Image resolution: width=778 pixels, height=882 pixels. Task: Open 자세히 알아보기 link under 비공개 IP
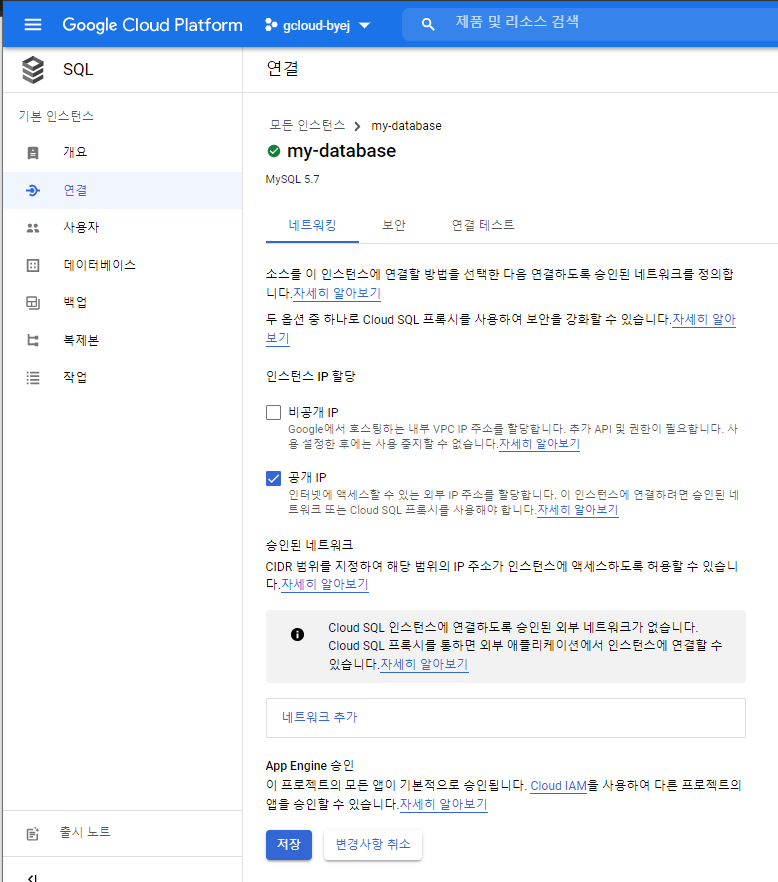(x=539, y=444)
